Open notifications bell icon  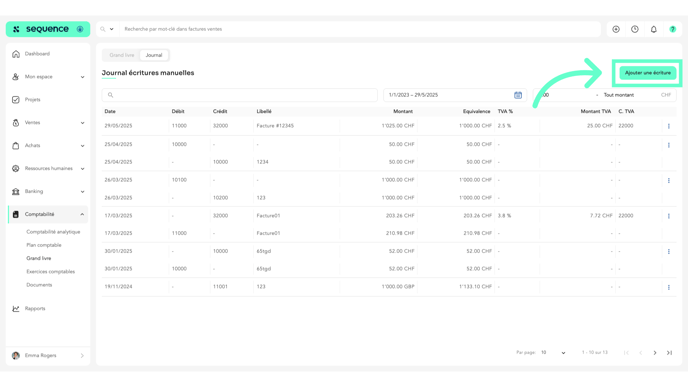(x=654, y=29)
